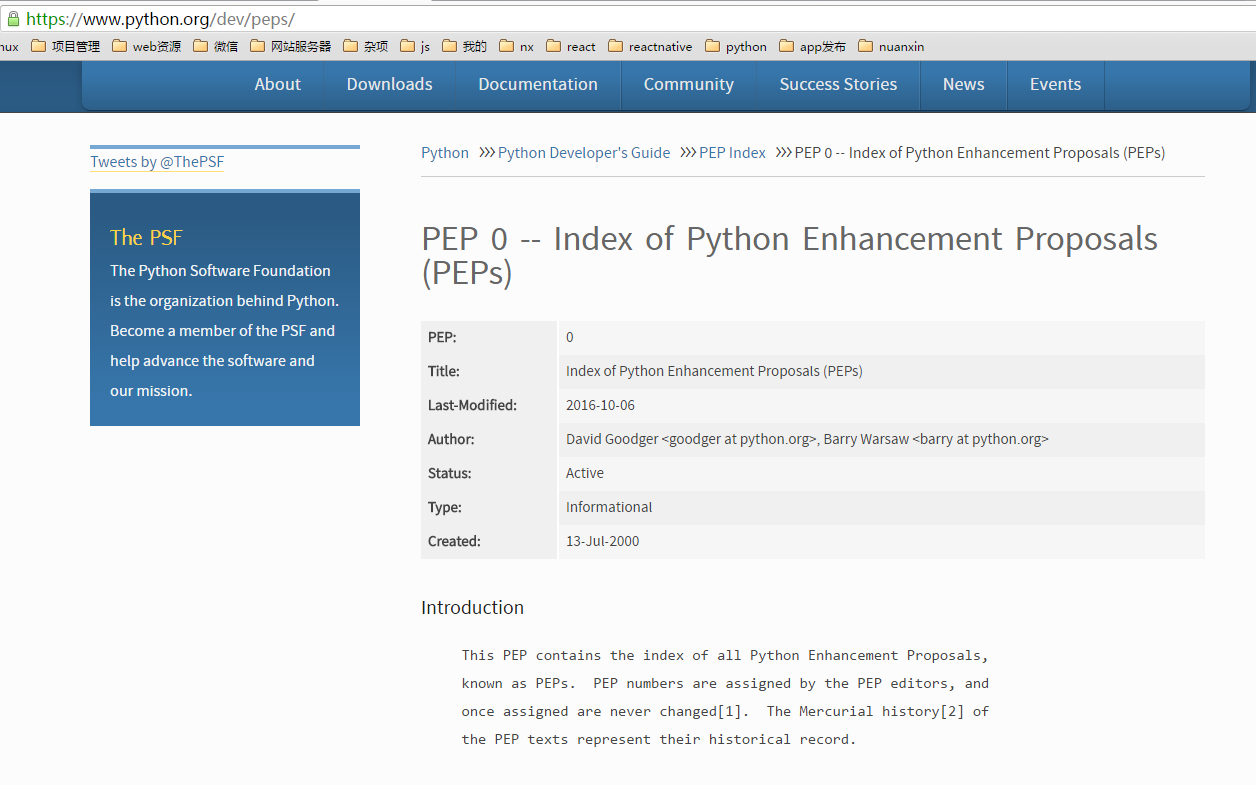The width and height of the screenshot is (1256, 785).
Task: Click the green secure lock icon
Action: click(x=13, y=19)
